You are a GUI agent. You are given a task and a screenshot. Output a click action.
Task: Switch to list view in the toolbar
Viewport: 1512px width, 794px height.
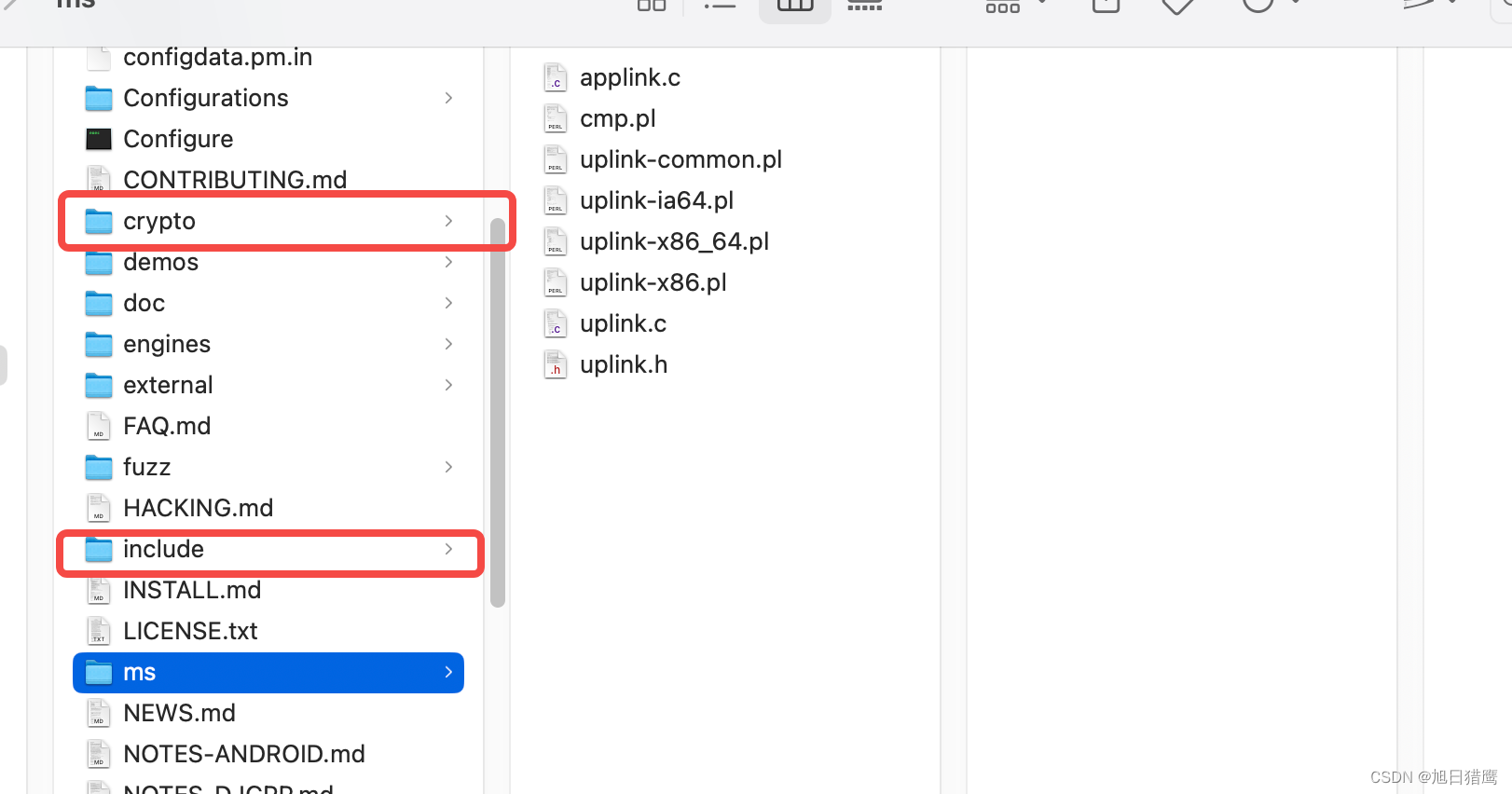(720, 7)
